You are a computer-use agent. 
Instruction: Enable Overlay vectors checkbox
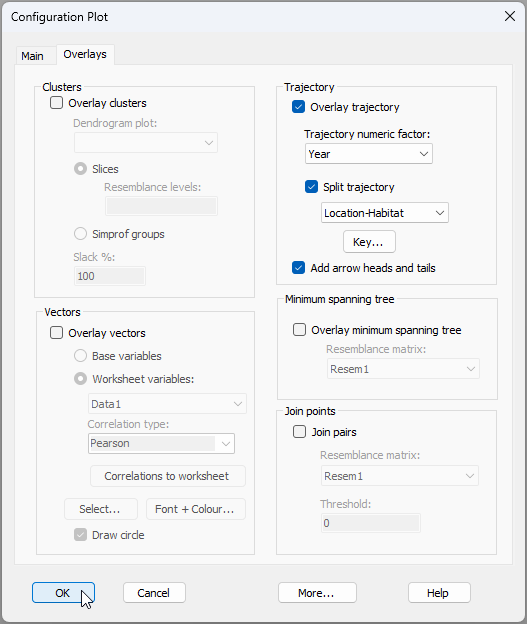tap(57, 333)
